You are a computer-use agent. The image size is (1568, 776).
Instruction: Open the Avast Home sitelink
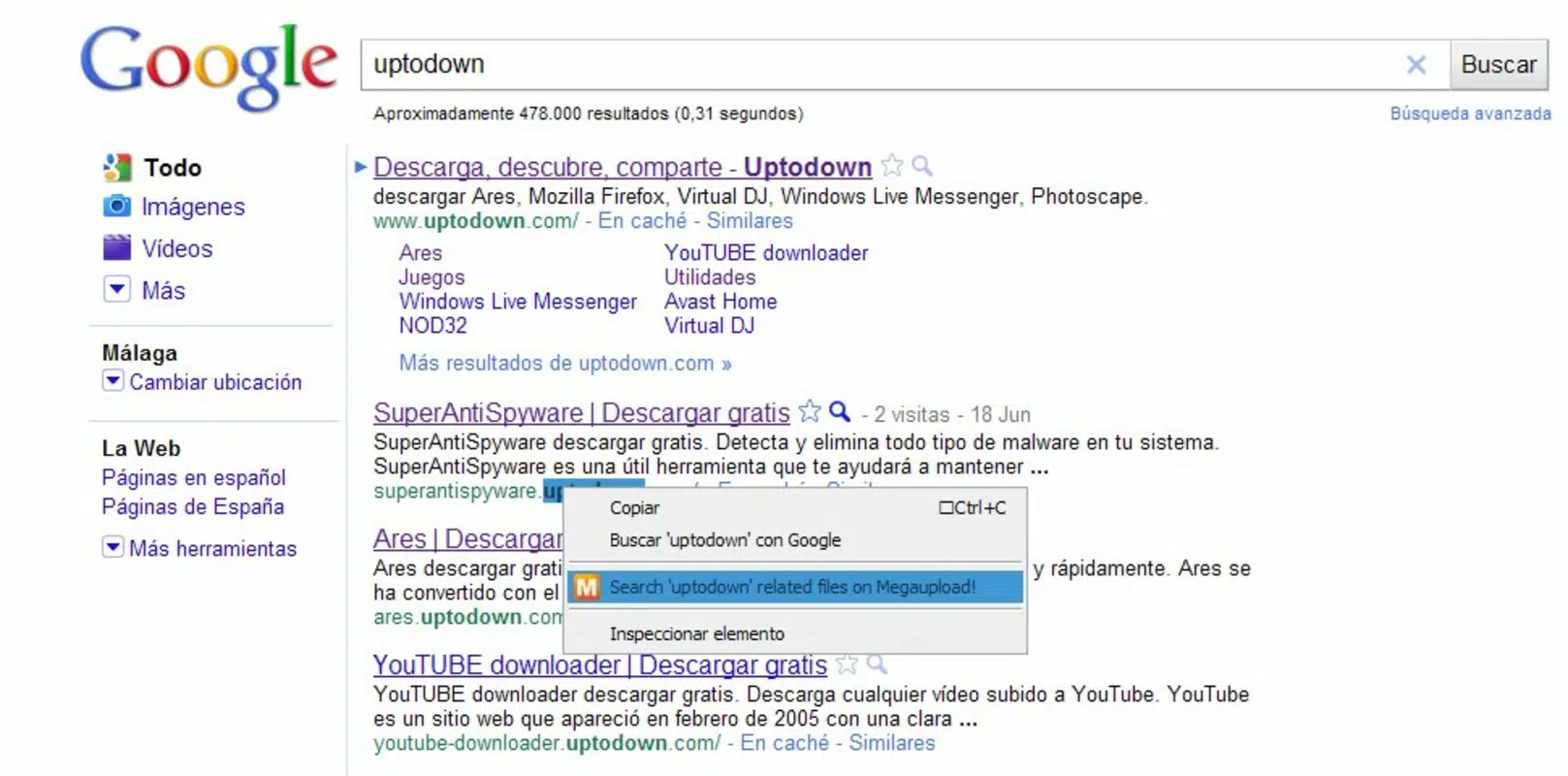[720, 302]
